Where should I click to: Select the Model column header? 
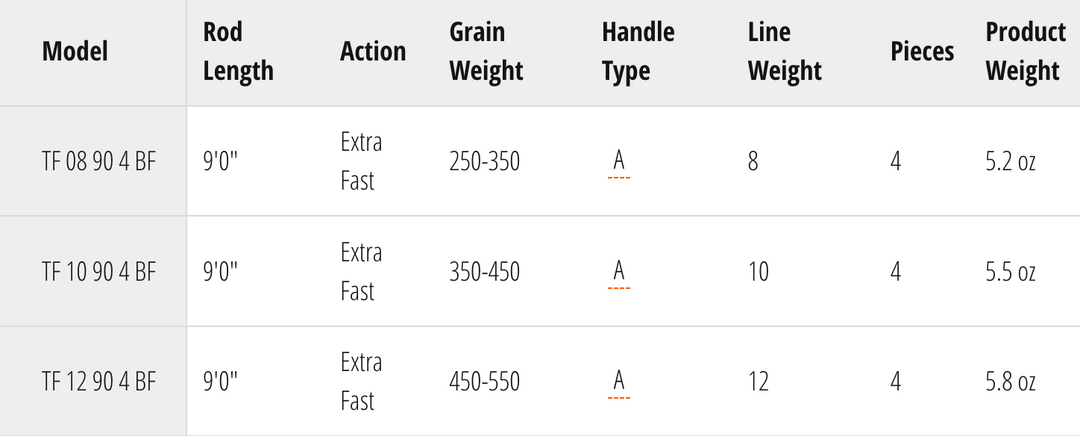tap(75, 52)
